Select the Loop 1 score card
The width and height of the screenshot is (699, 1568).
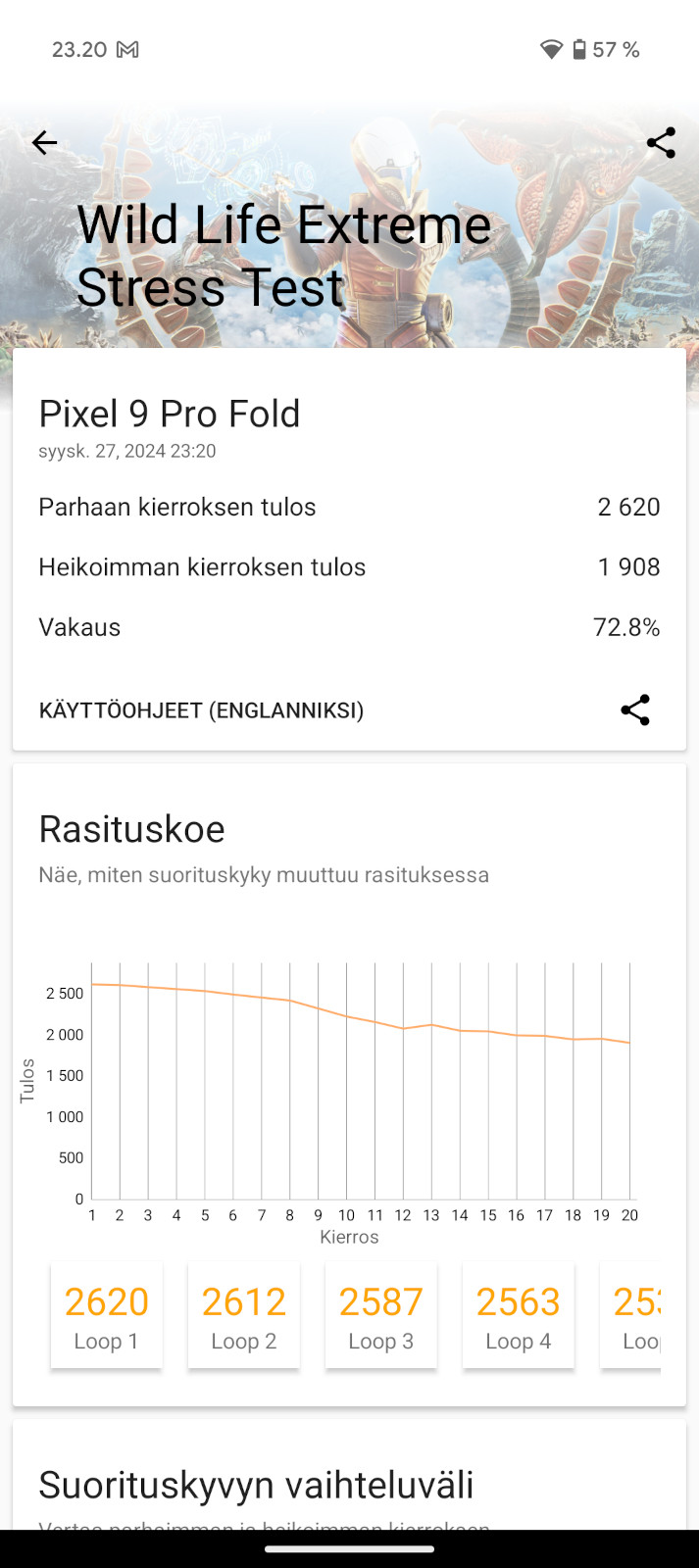click(106, 1315)
